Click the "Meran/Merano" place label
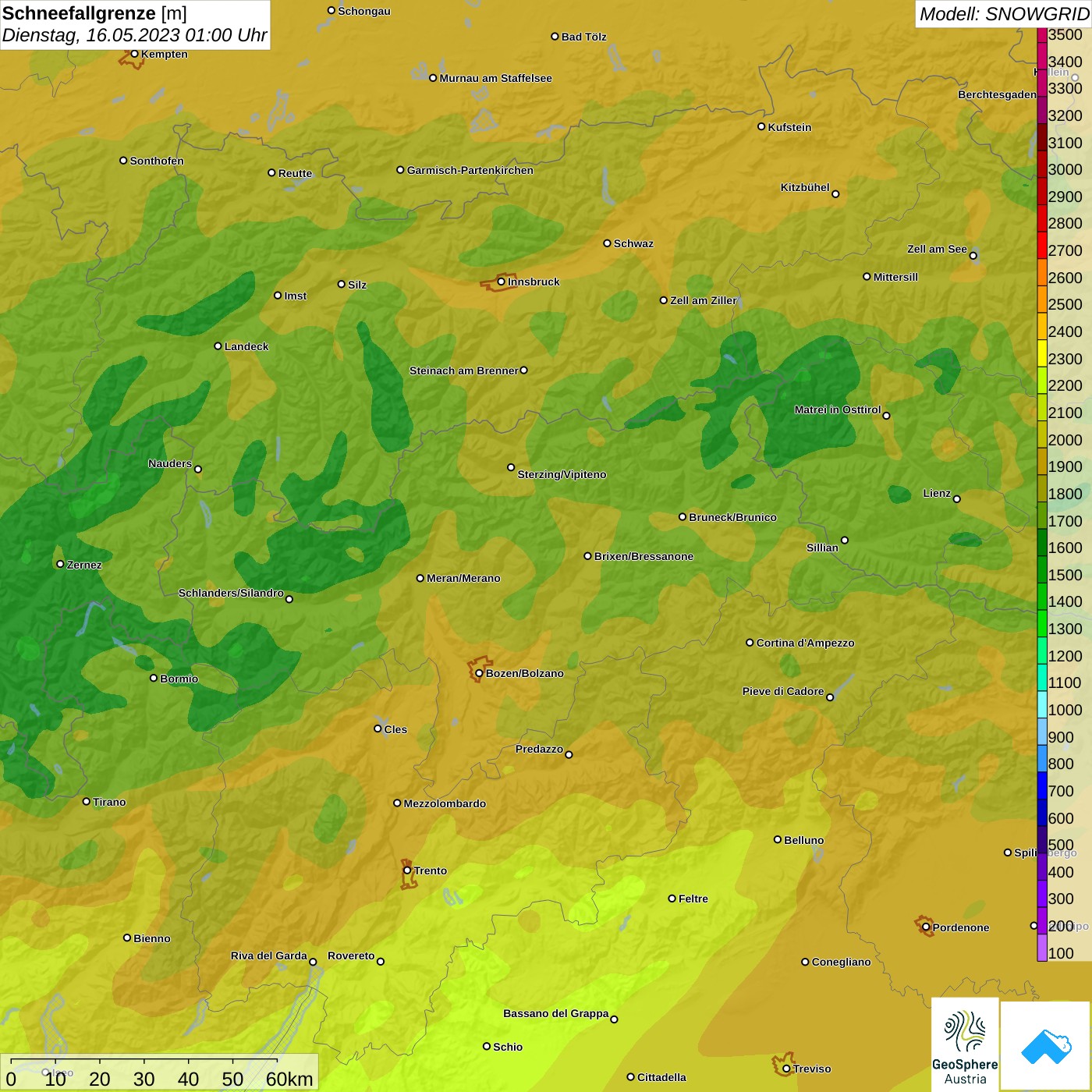The height and width of the screenshot is (1092, 1092). [x=463, y=578]
